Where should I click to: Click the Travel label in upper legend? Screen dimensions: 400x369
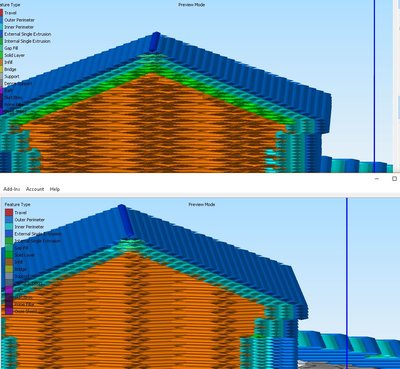(x=10, y=13)
